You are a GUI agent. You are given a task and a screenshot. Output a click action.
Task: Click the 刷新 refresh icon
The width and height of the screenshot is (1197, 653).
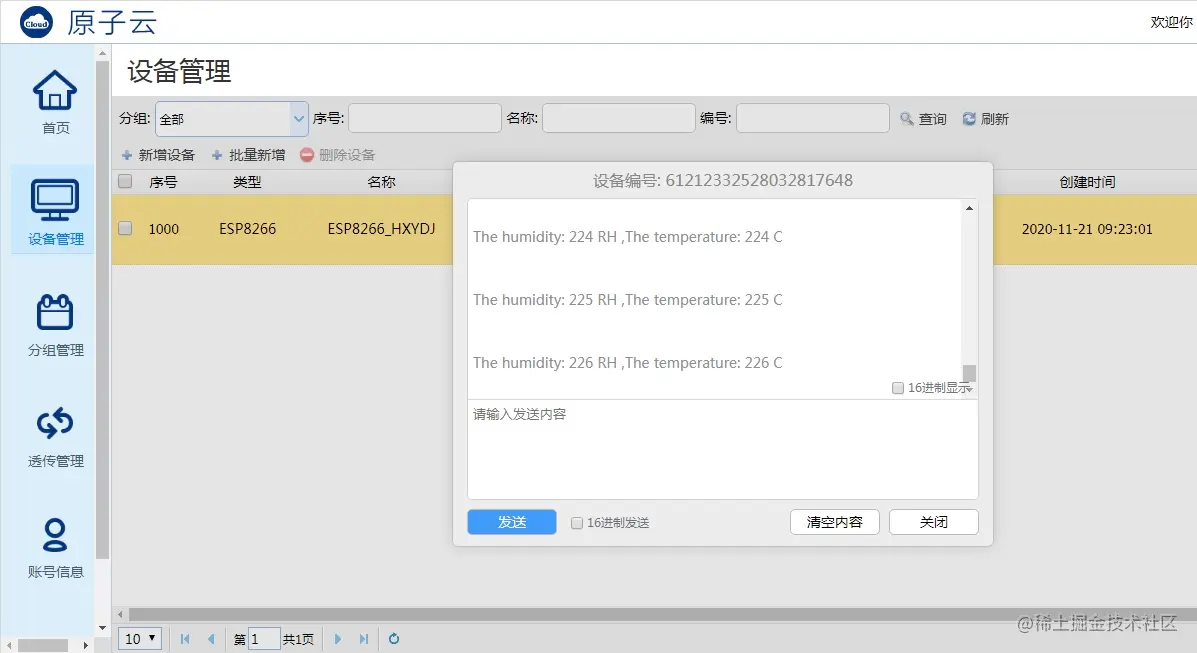969,118
